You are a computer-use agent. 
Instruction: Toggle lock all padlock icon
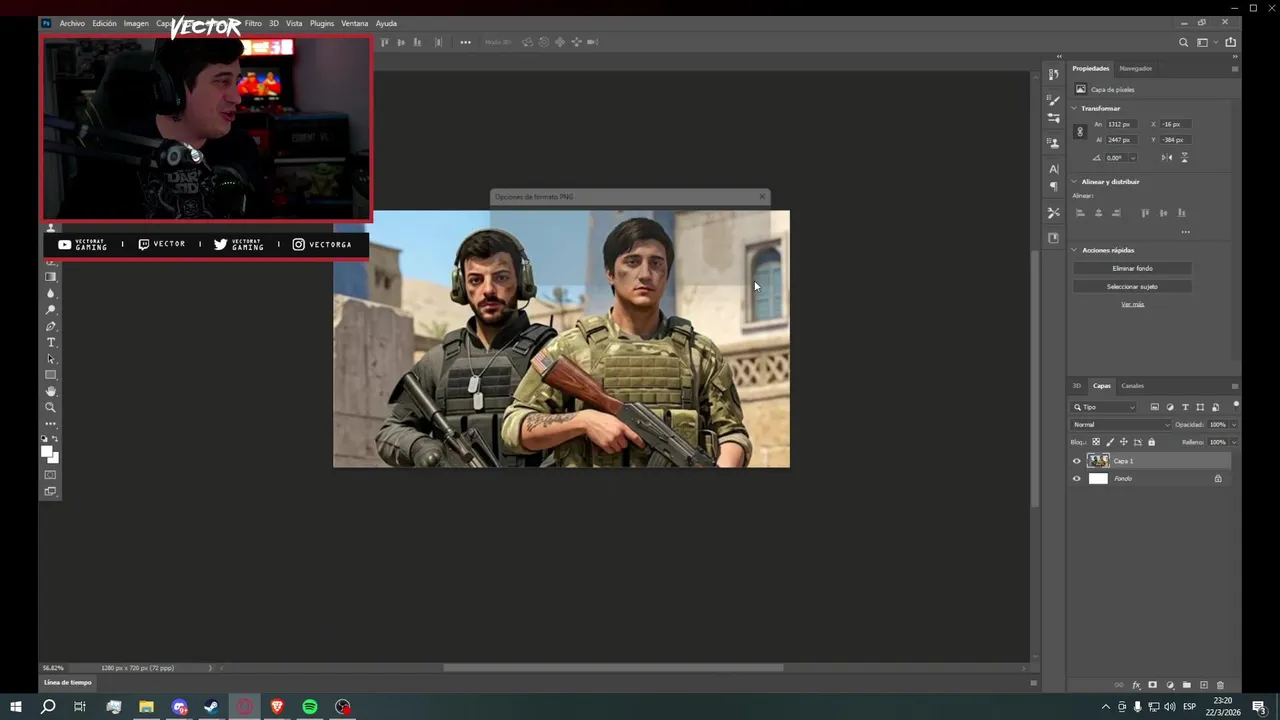1151,442
